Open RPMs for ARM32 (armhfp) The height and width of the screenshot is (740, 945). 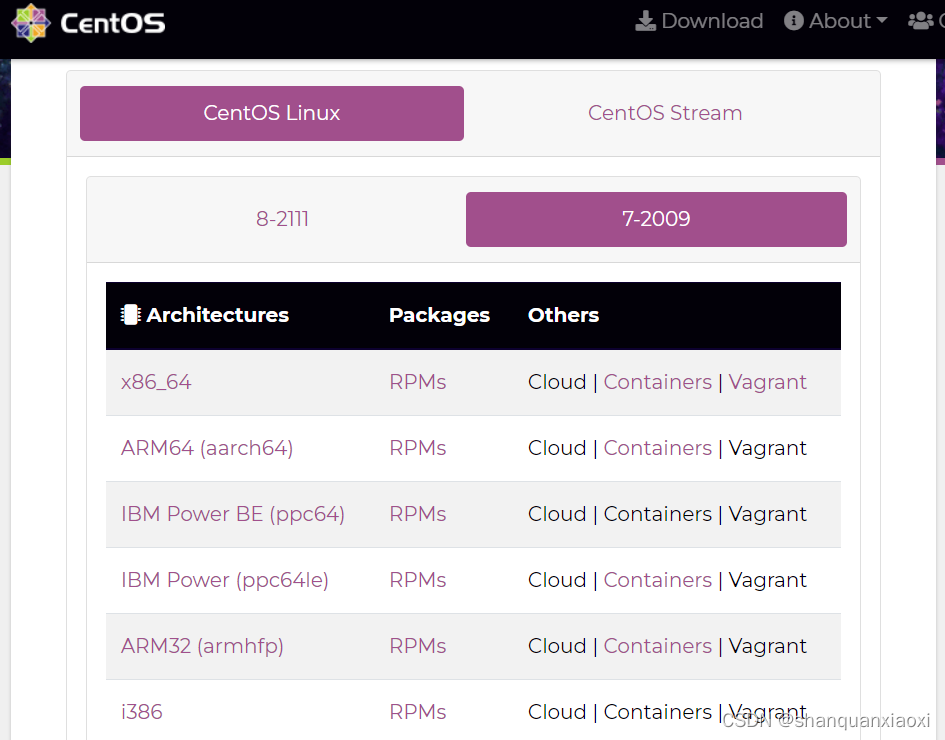(x=418, y=646)
